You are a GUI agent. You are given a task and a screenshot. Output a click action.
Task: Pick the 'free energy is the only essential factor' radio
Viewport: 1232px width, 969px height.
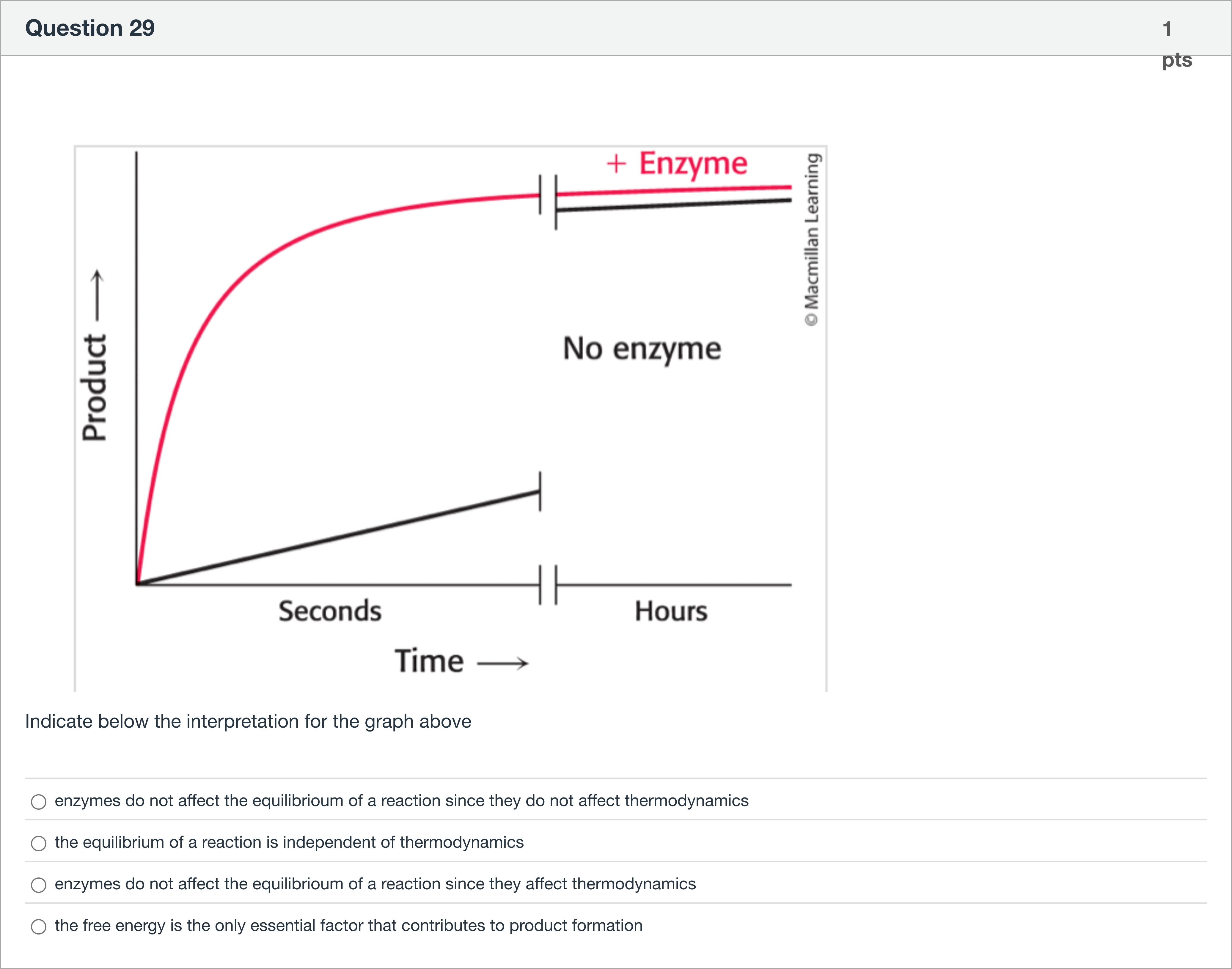tap(39, 926)
